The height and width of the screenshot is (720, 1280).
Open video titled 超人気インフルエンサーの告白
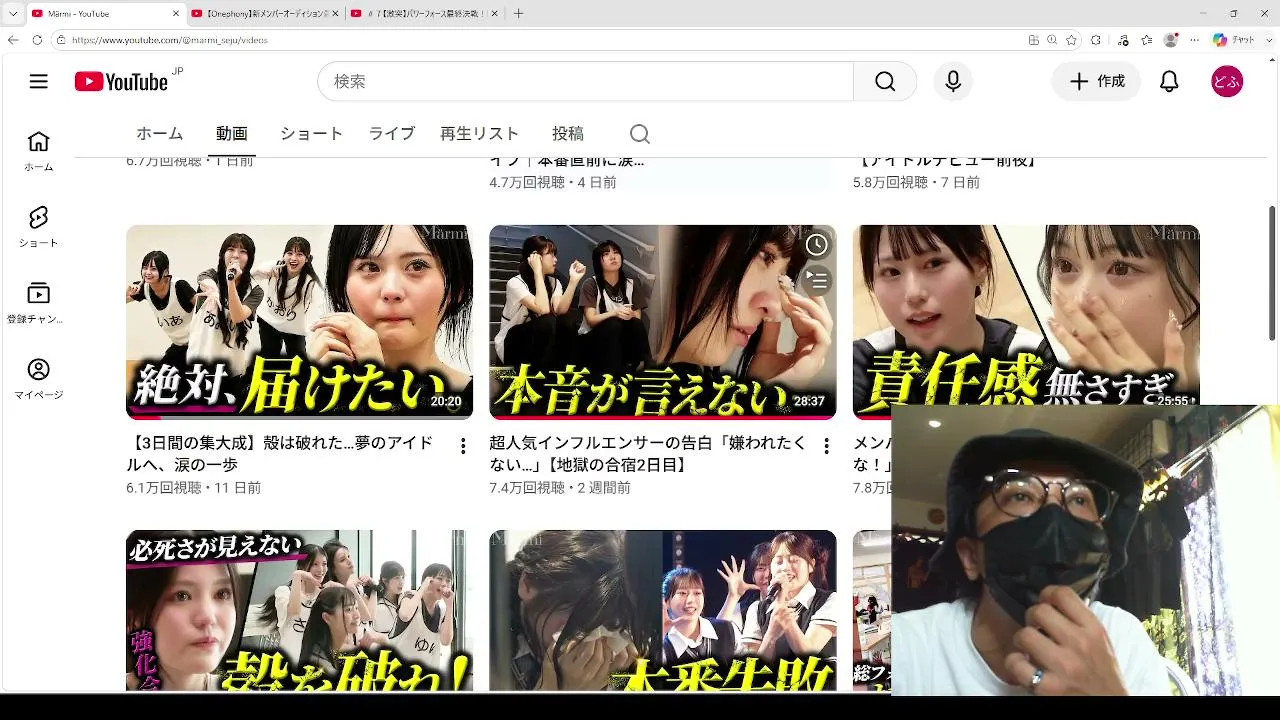tap(648, 454)
